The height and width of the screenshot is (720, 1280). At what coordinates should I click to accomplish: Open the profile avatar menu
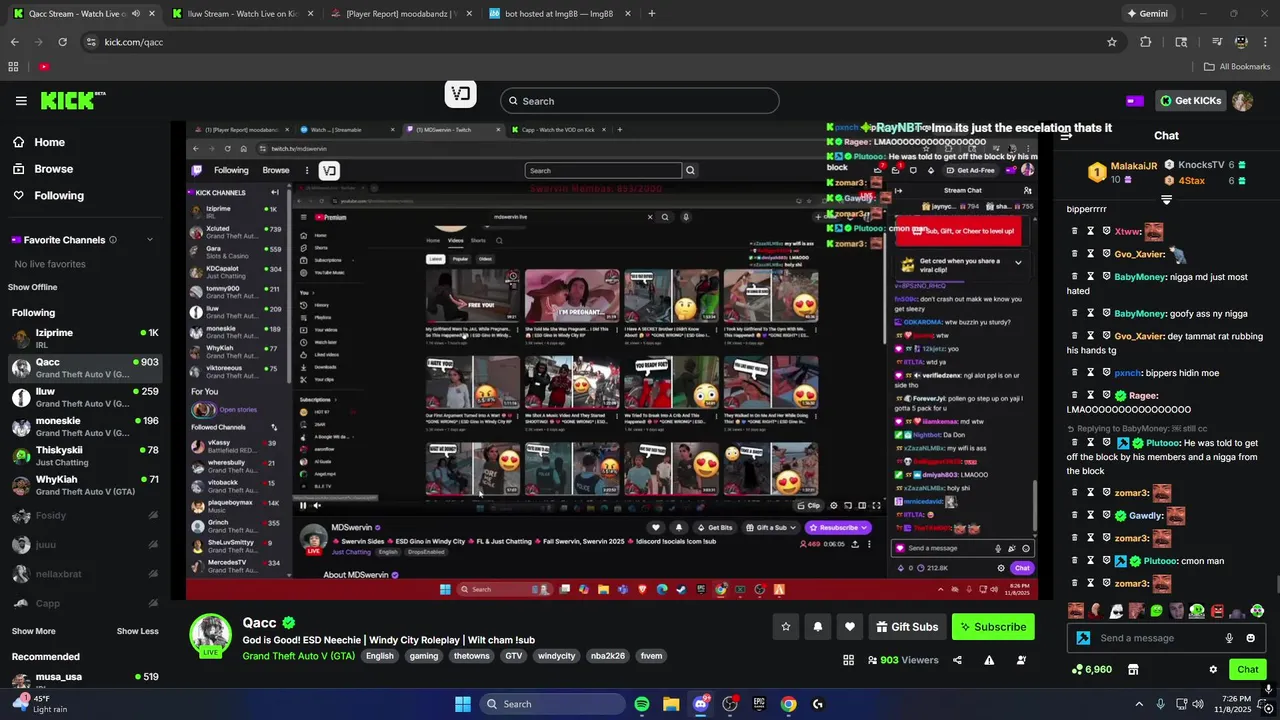click(1243, 101)
